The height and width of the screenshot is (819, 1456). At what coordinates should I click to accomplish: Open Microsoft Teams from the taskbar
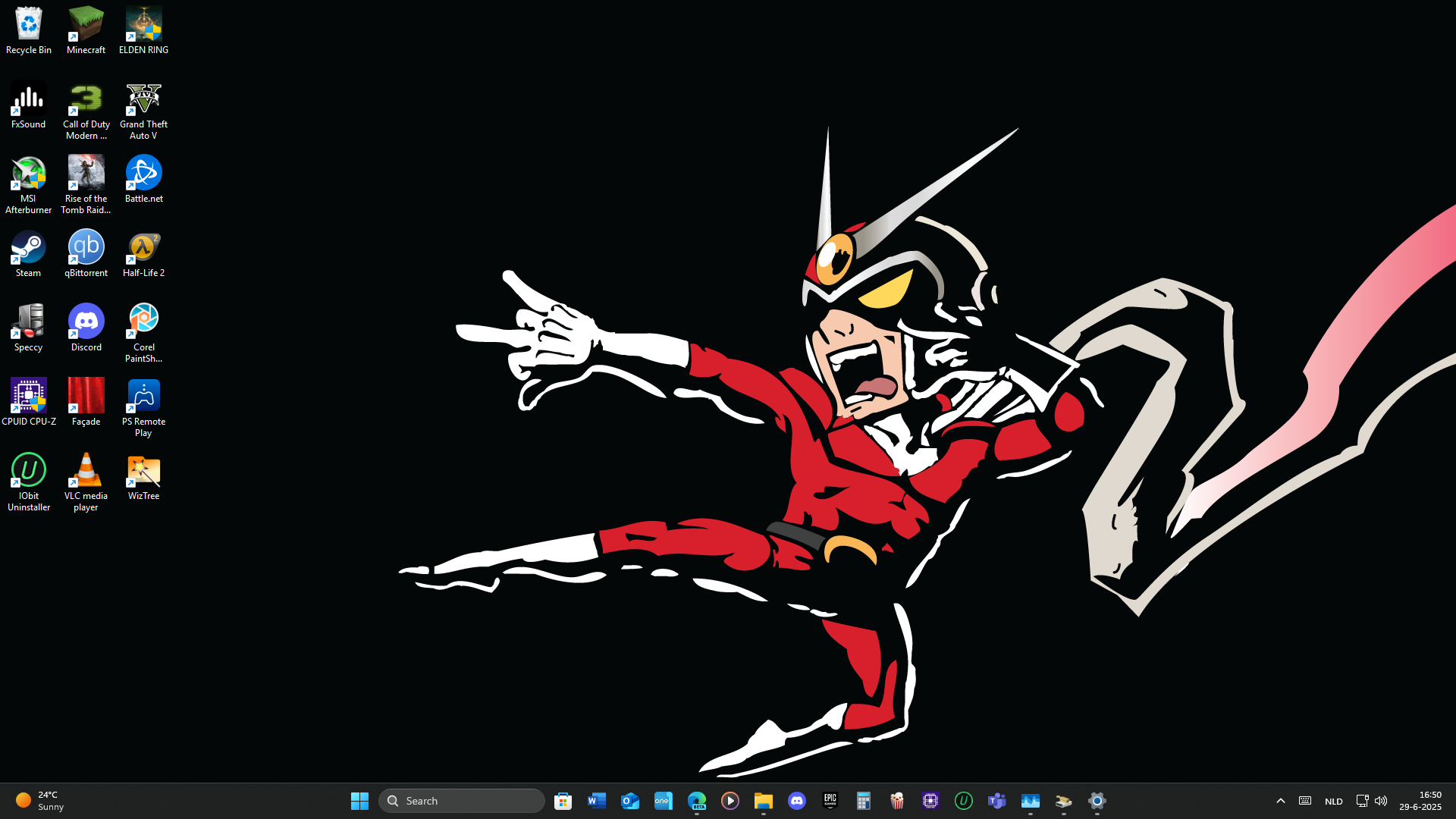point(997,801)
